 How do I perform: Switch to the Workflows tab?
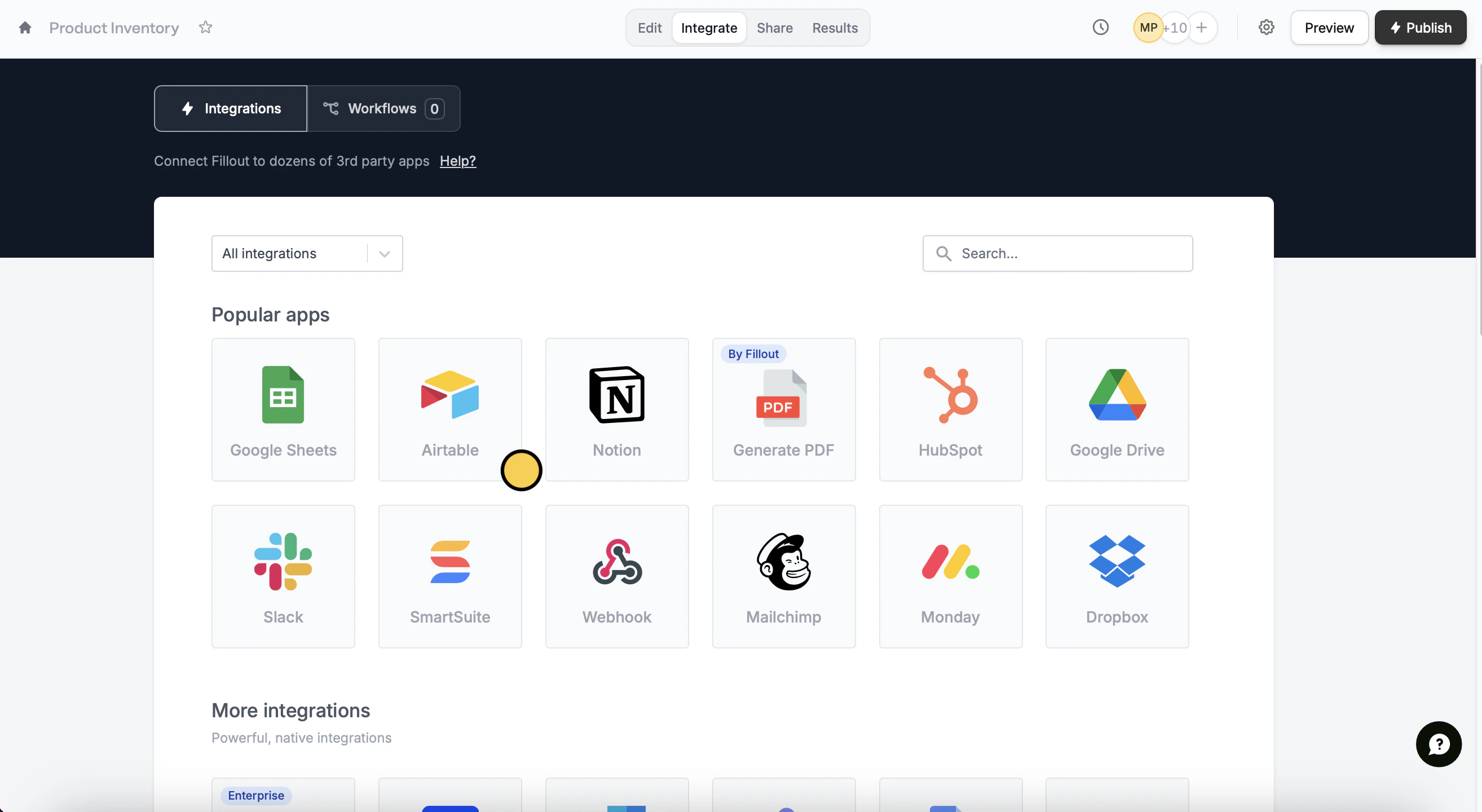(383, 109)
